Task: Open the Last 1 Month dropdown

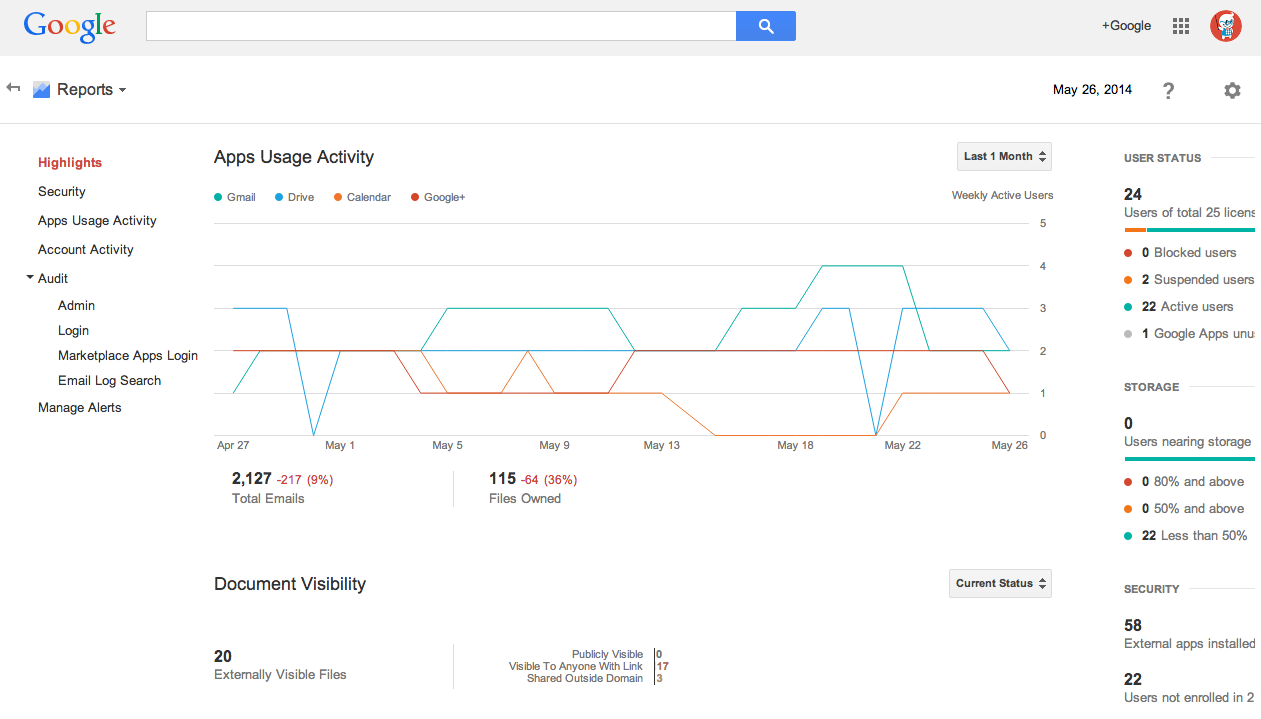Action: click(1004, 156)
